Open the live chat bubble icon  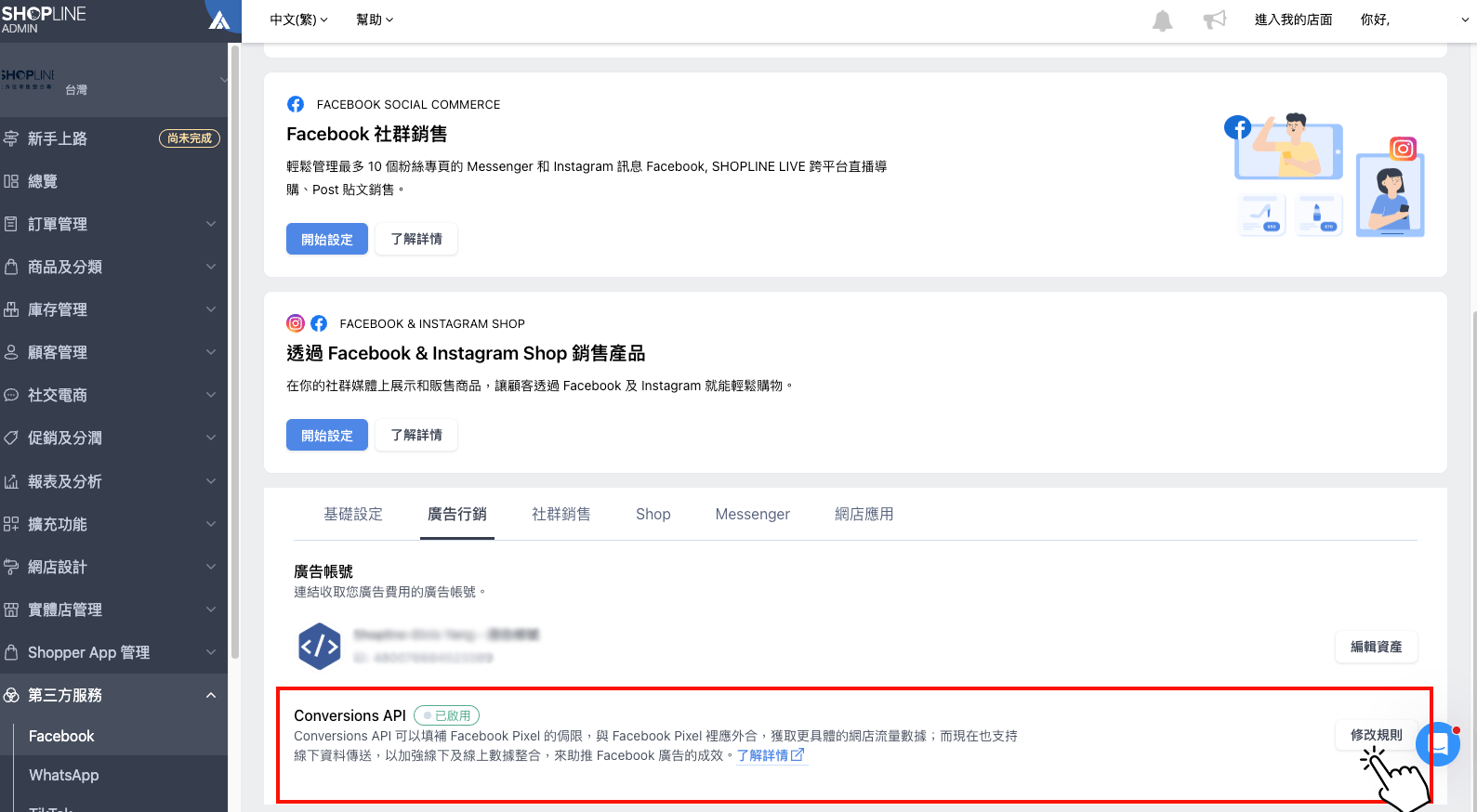click(x=1438, y=744)
